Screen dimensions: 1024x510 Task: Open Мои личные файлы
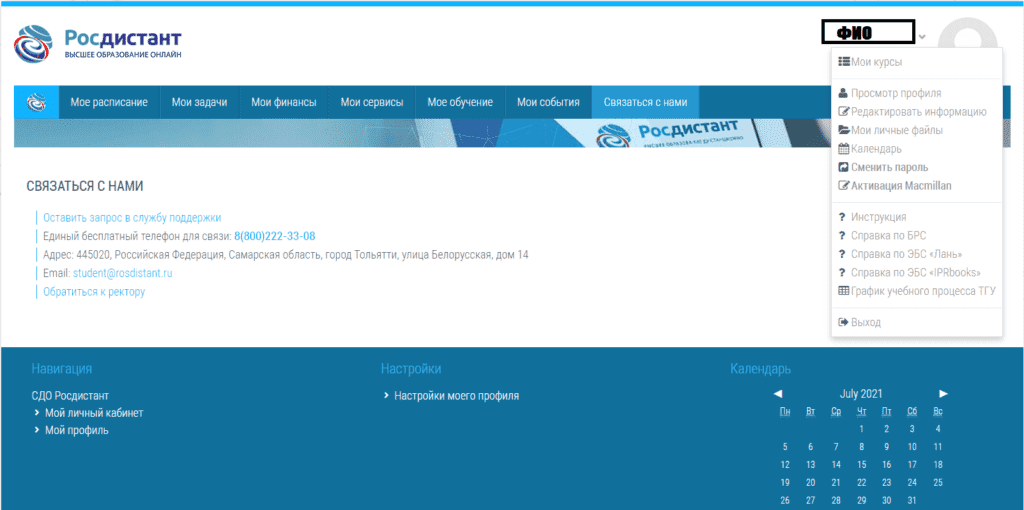click(896, 130)
